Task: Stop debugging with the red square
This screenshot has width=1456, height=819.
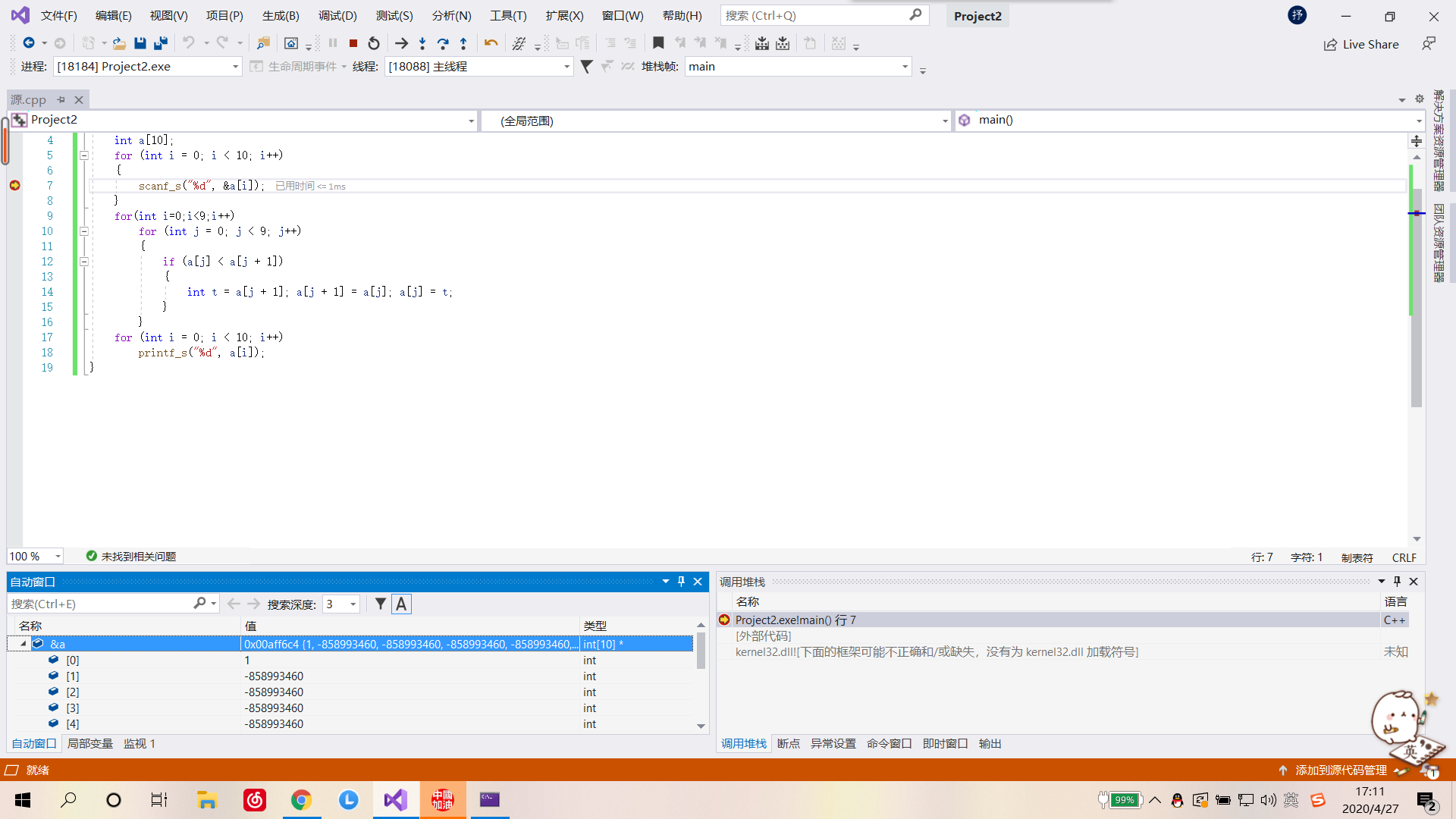Action: click(353, 44)
